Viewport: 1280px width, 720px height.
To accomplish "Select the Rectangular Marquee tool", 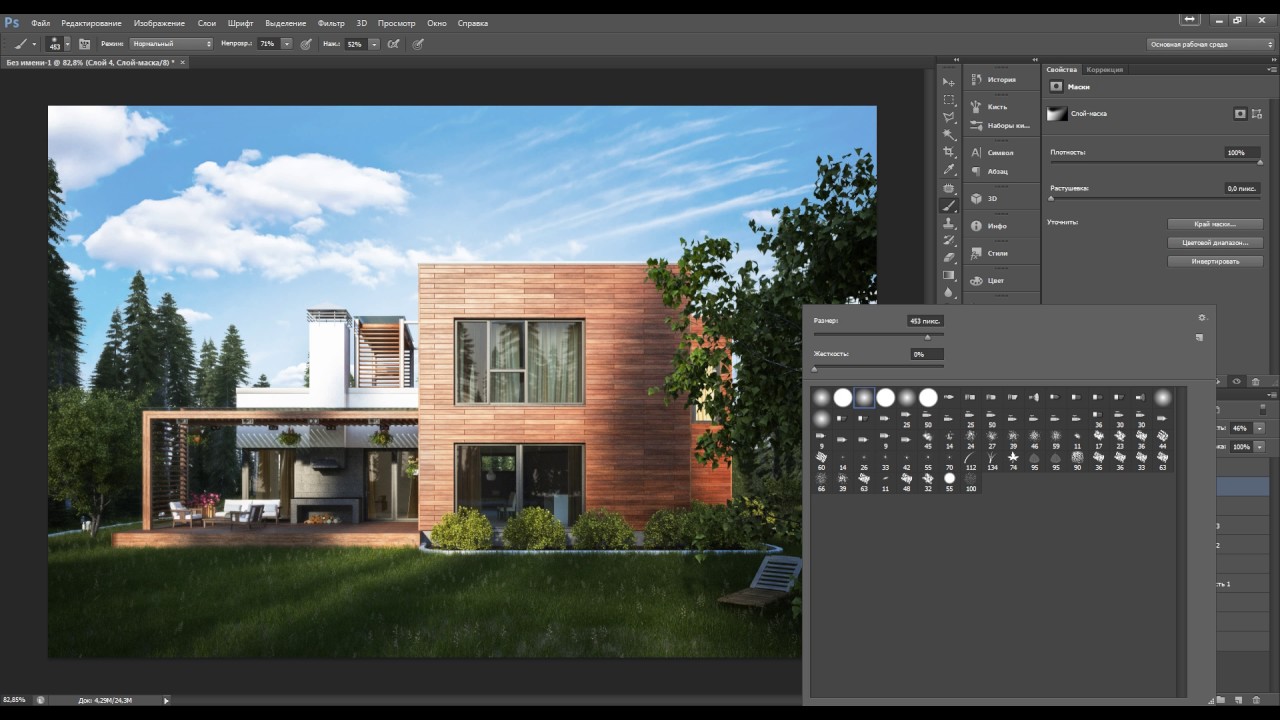I will pyautogui.click(x=949, y=99).
